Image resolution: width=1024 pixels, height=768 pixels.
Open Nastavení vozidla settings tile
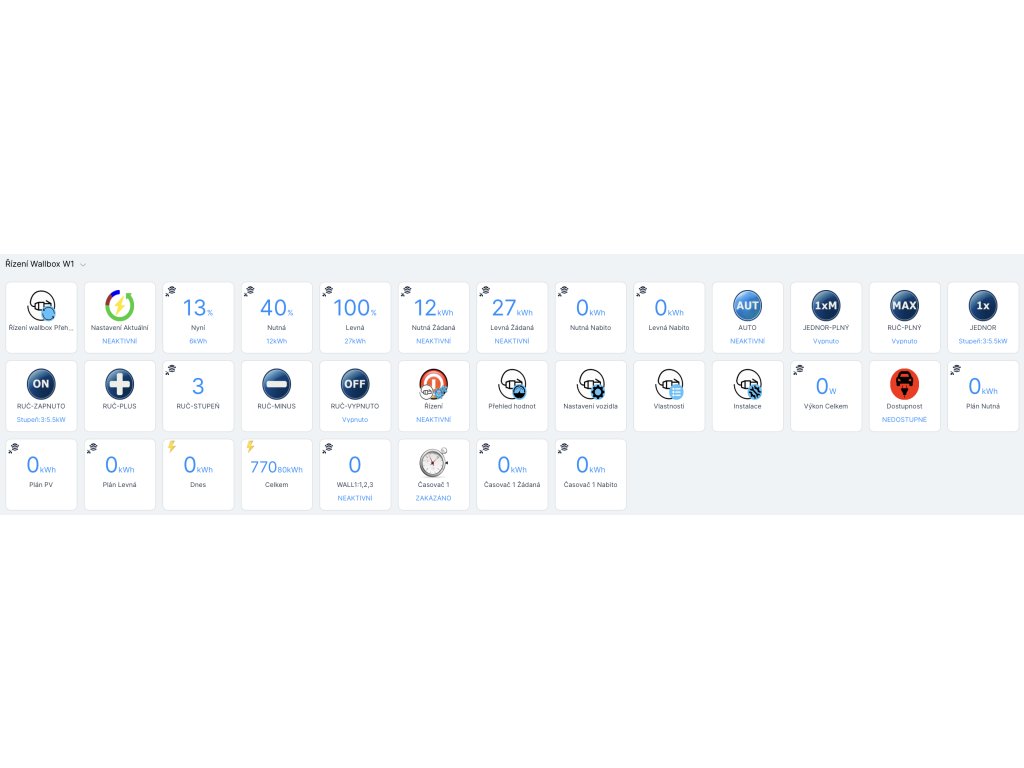point(590,396)
